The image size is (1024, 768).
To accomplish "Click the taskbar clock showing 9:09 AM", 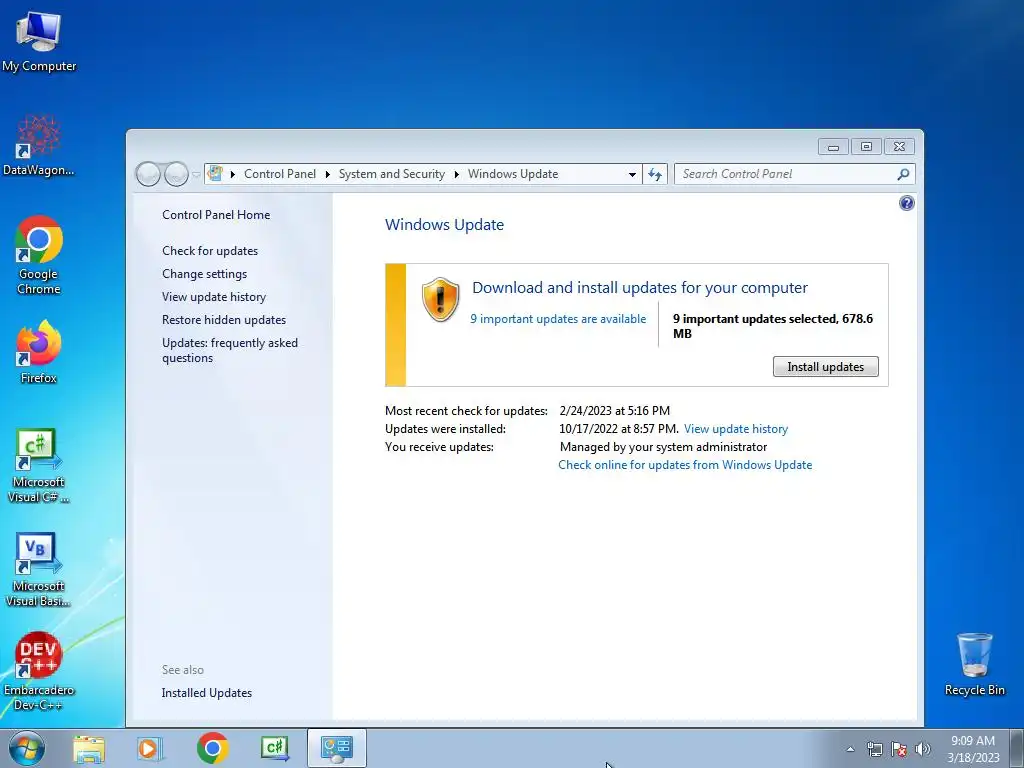I will click(x=973, y=748).
